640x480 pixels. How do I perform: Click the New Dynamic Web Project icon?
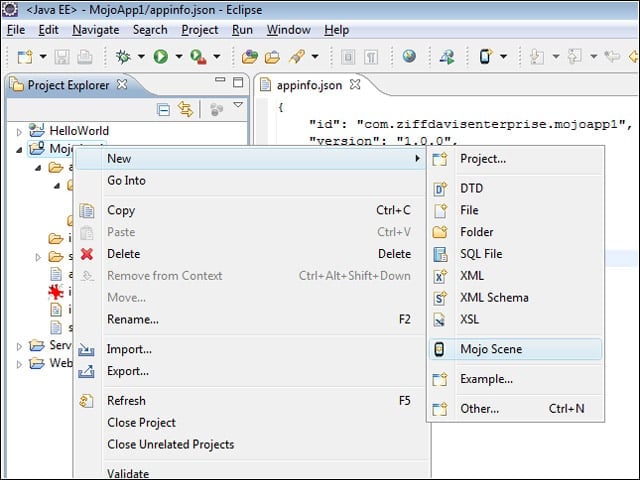(x=249, y=57)
